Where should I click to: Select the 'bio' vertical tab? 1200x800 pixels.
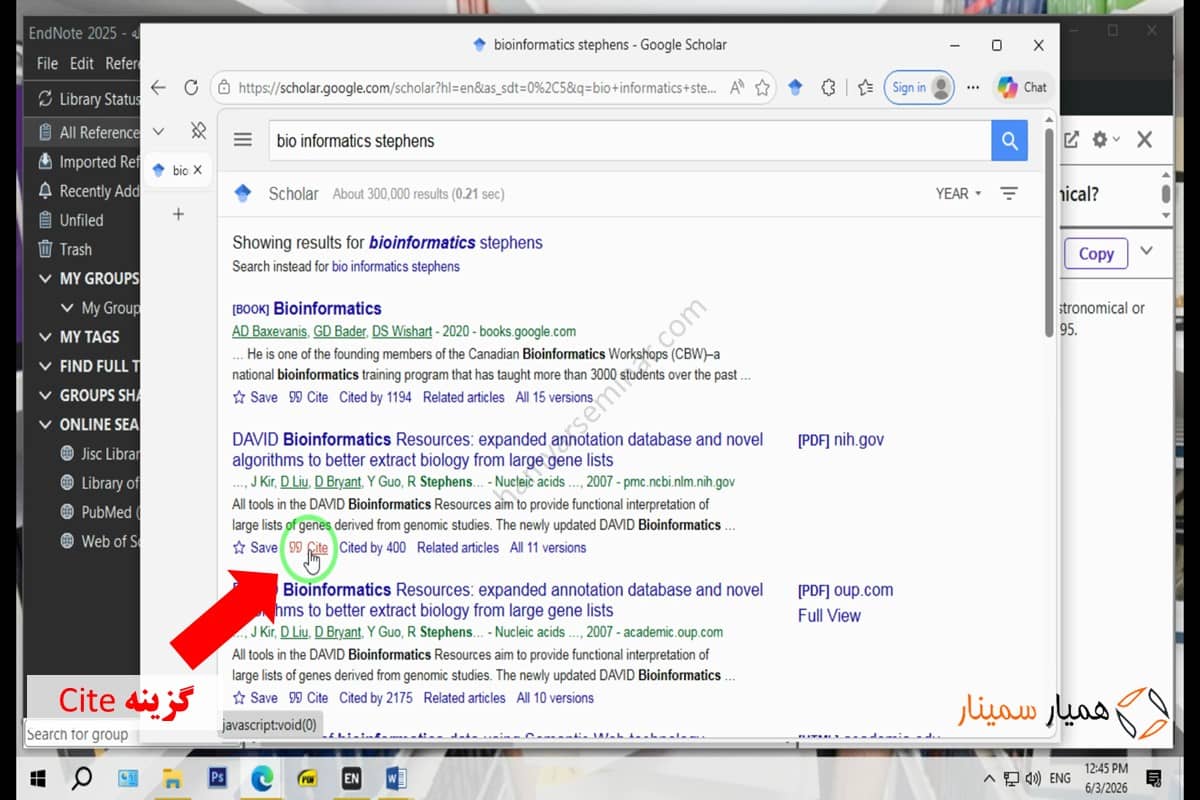tap(177, 170)
